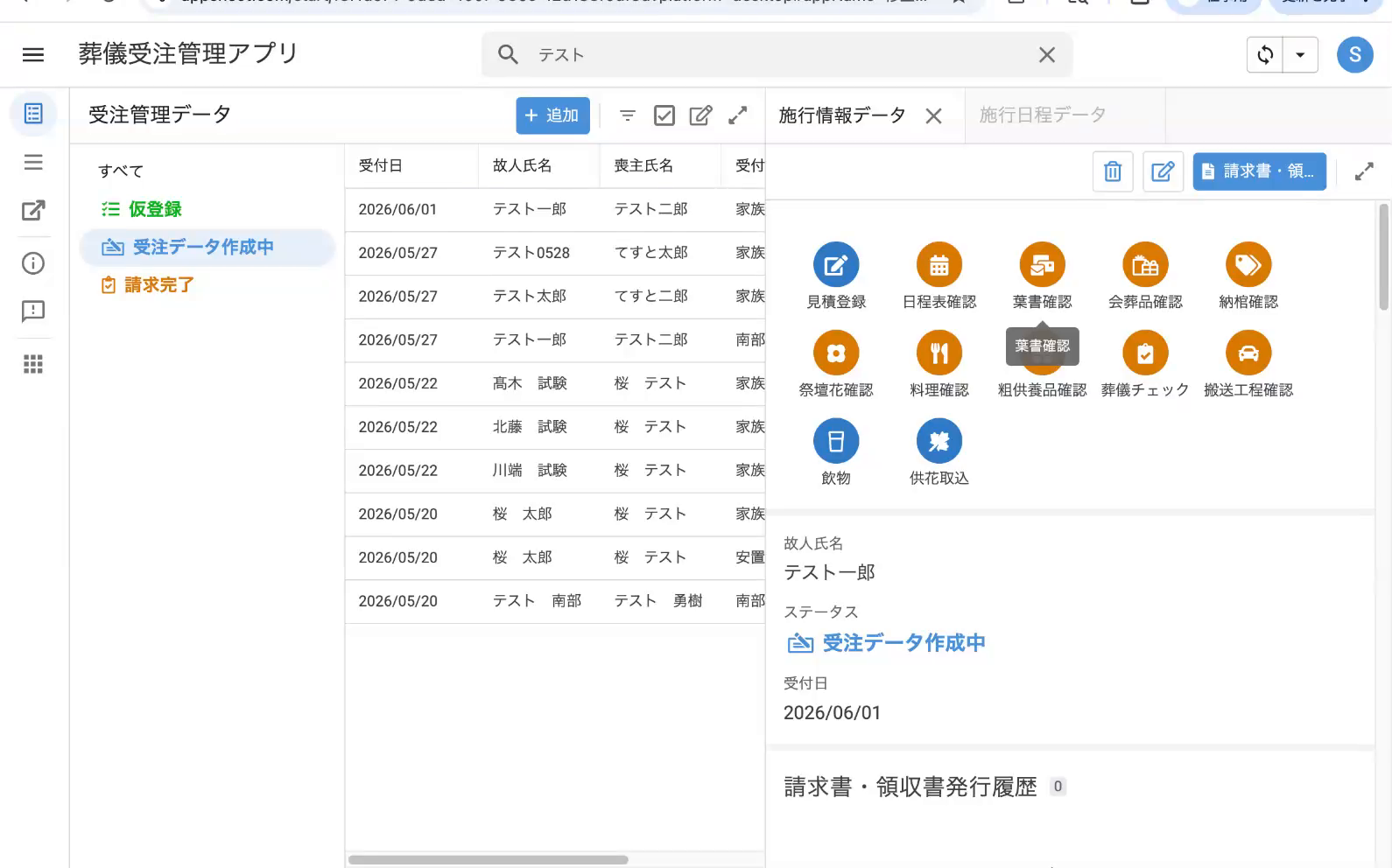The image size is (1392, 868).
Task: Open the 見積登録 action icon
Action: [x=836, y=265]
